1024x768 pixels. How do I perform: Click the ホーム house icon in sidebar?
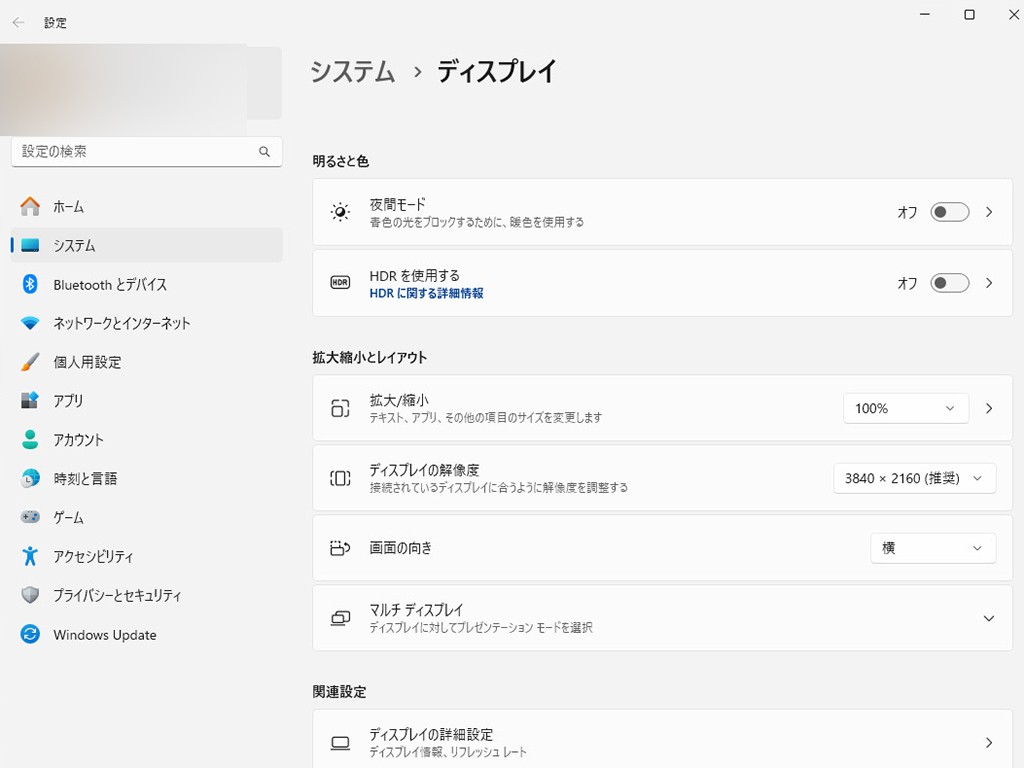click(31, 207)
